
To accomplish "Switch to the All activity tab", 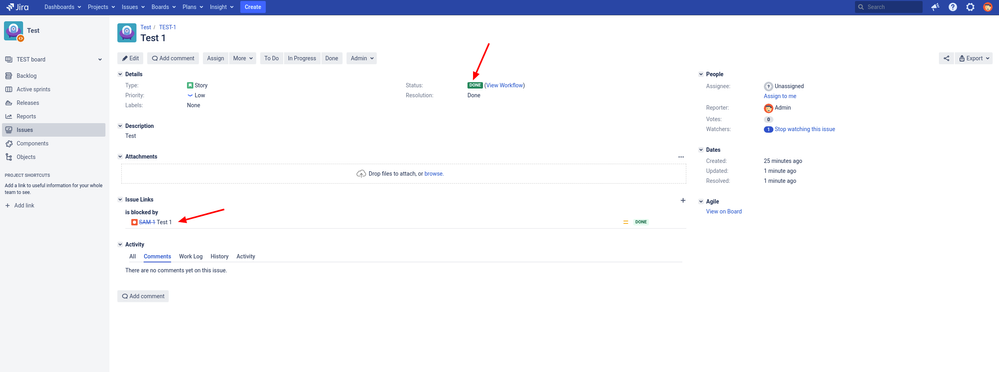I will click(x=133, y=257).
